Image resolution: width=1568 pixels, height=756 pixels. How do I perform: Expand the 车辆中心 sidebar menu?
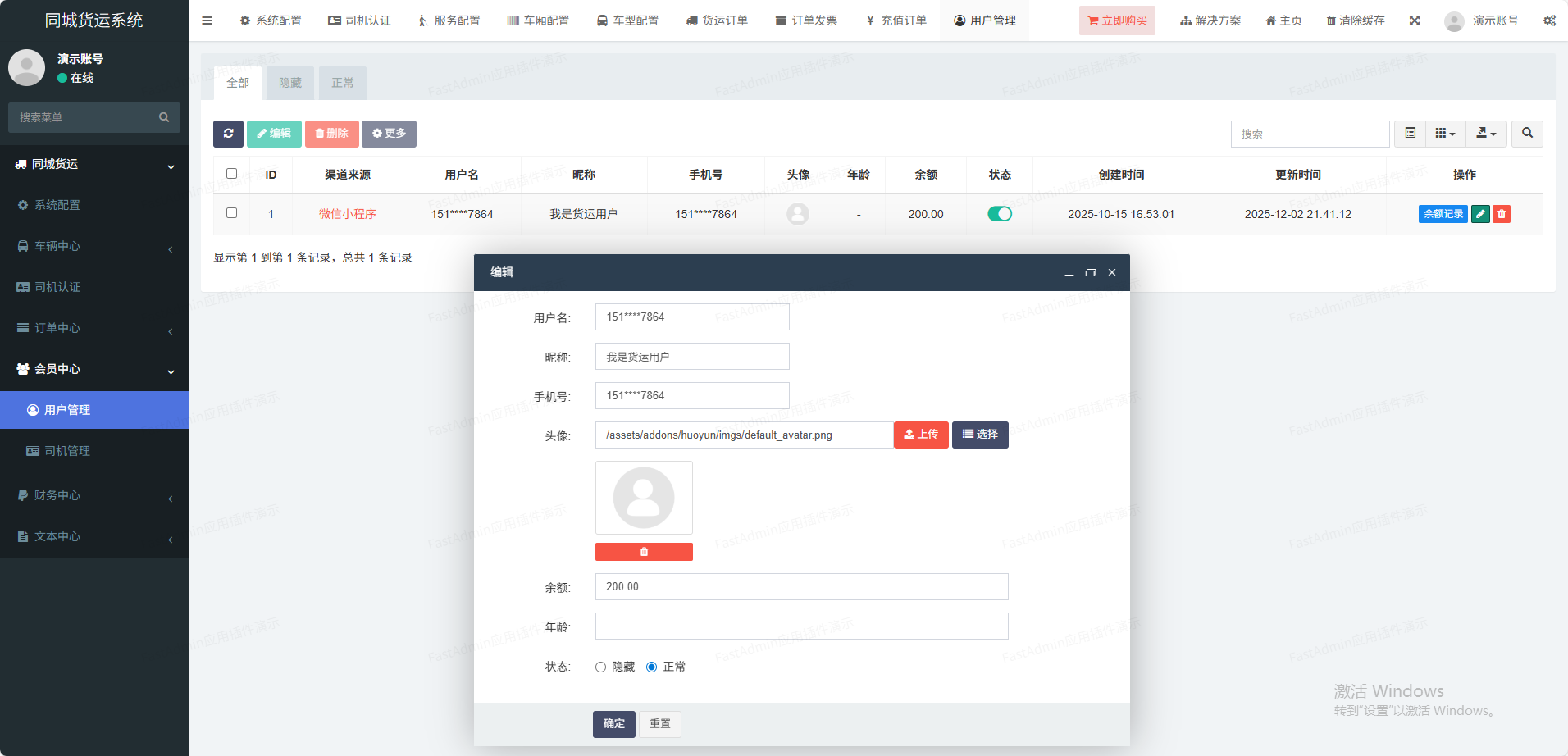pos(94,246)
